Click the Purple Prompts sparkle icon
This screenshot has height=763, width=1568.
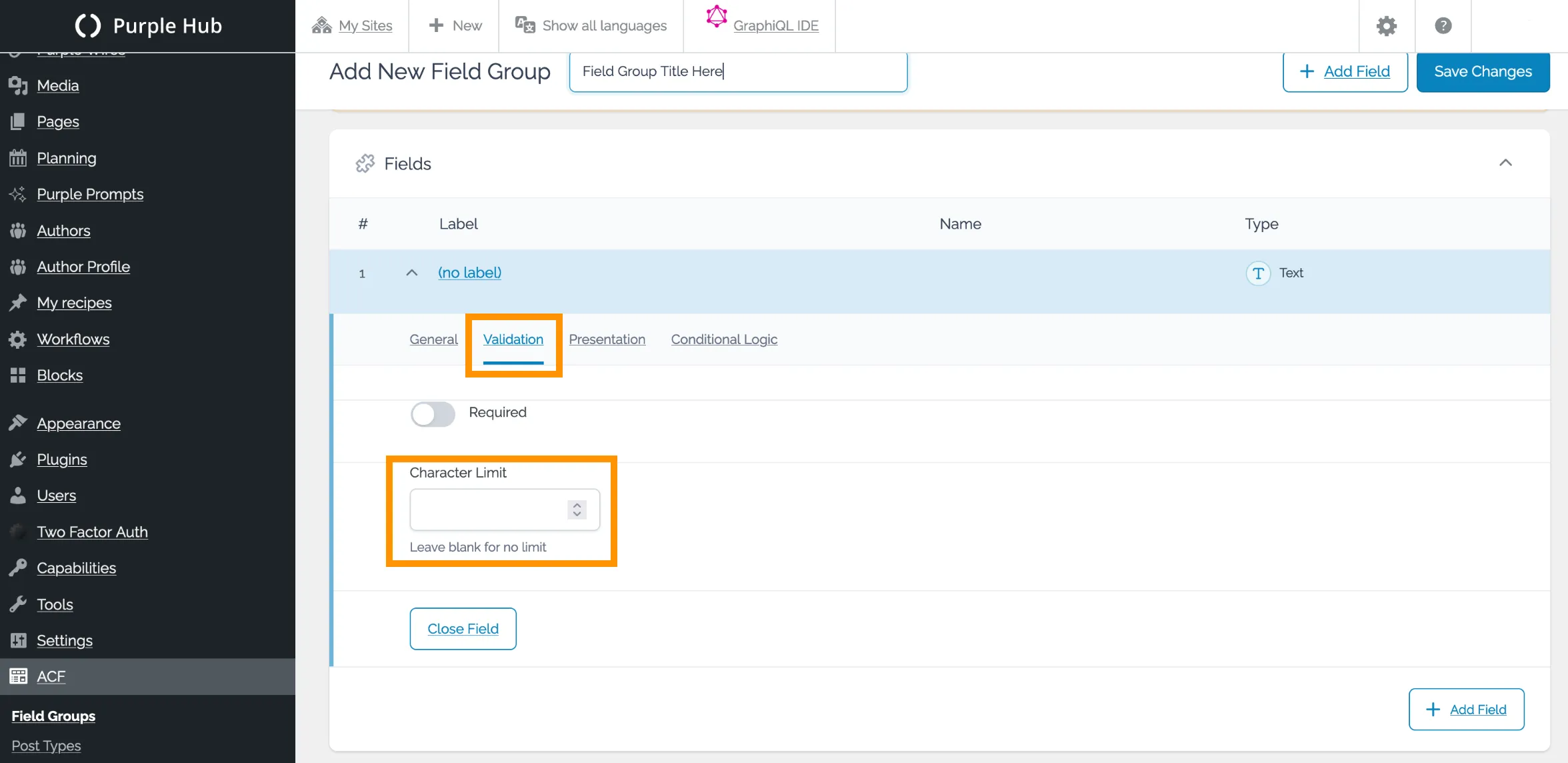point(18,194)
